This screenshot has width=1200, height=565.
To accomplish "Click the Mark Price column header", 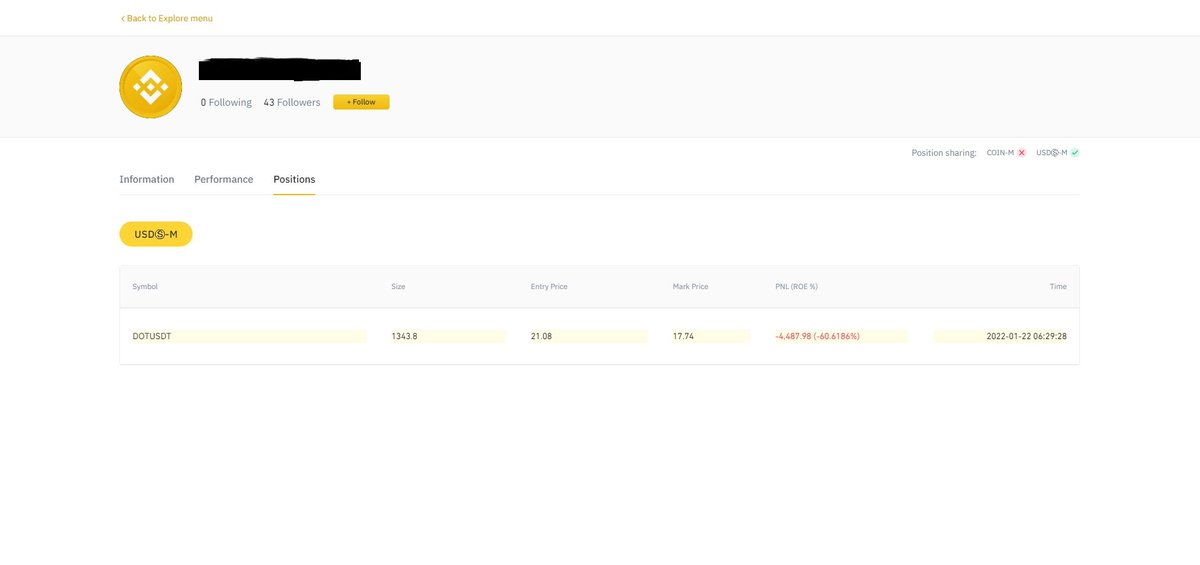I will 691,287.
